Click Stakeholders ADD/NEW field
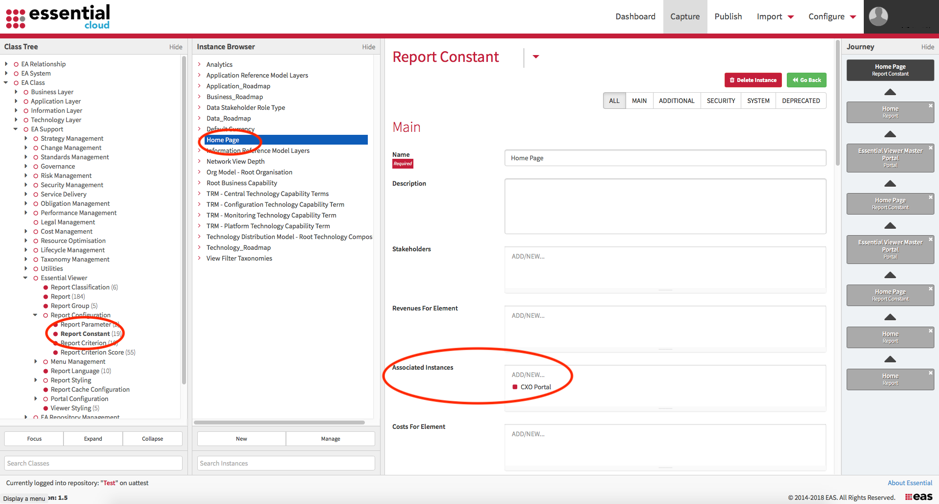This screenshot has height=504, width=939. (x=665, y=269)
